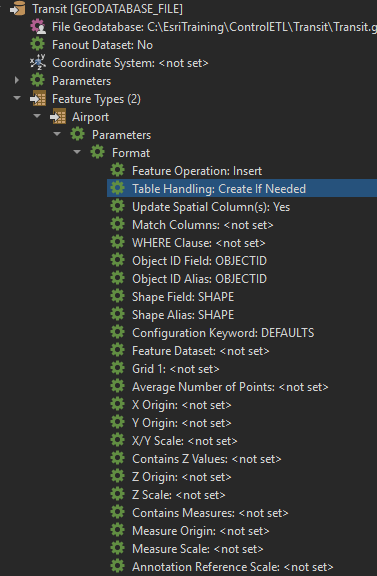Collapse the Airport Parameters node
This screenshot has width=377, height=576.
(x=57, y=134)
